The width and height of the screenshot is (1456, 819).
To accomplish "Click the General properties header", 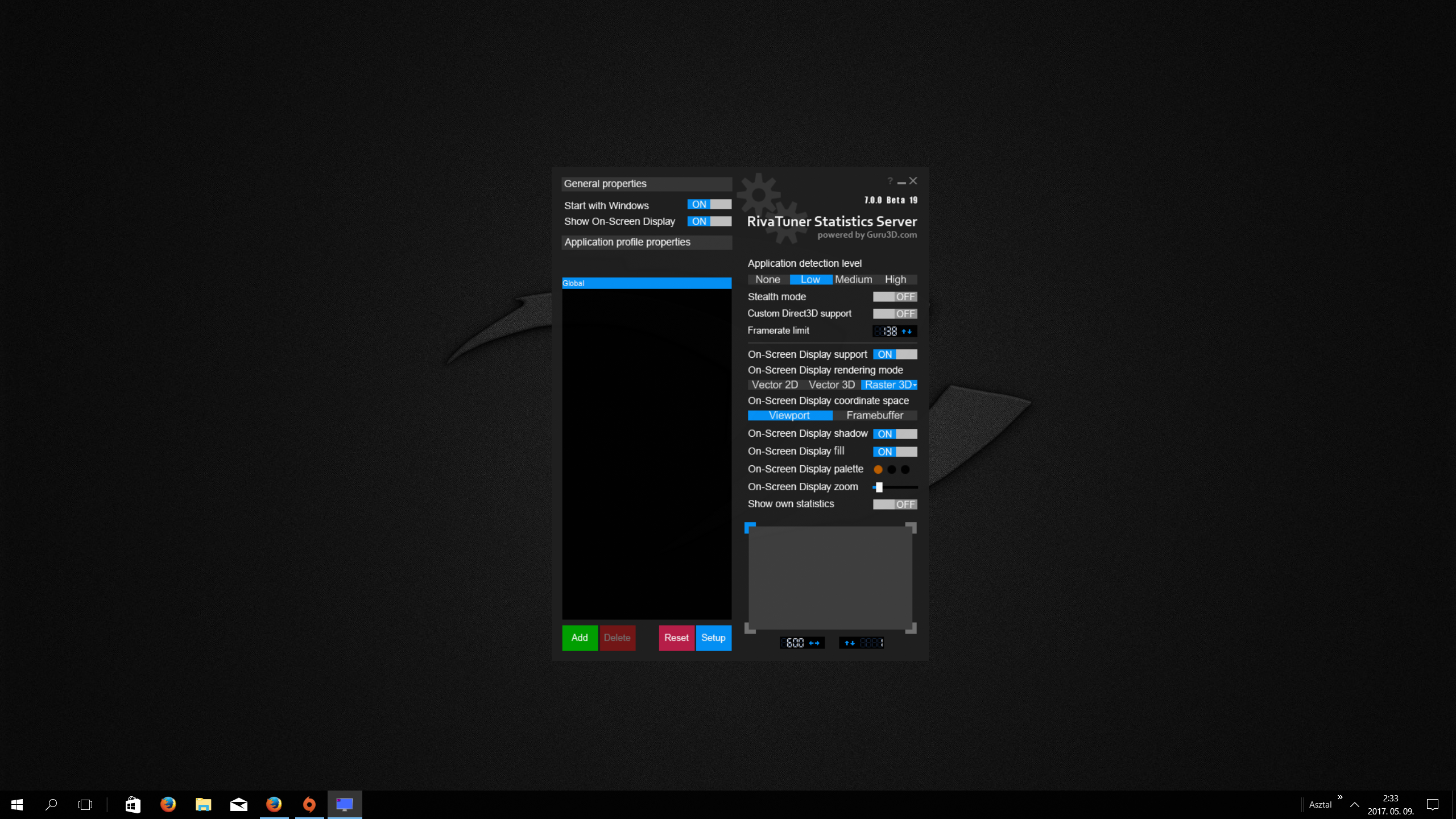I will pos(647,184).
